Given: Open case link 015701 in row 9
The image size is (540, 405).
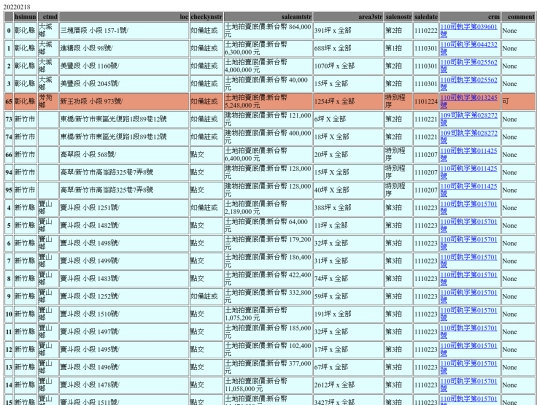Looking at the screenshot, I should pos(469,297).
